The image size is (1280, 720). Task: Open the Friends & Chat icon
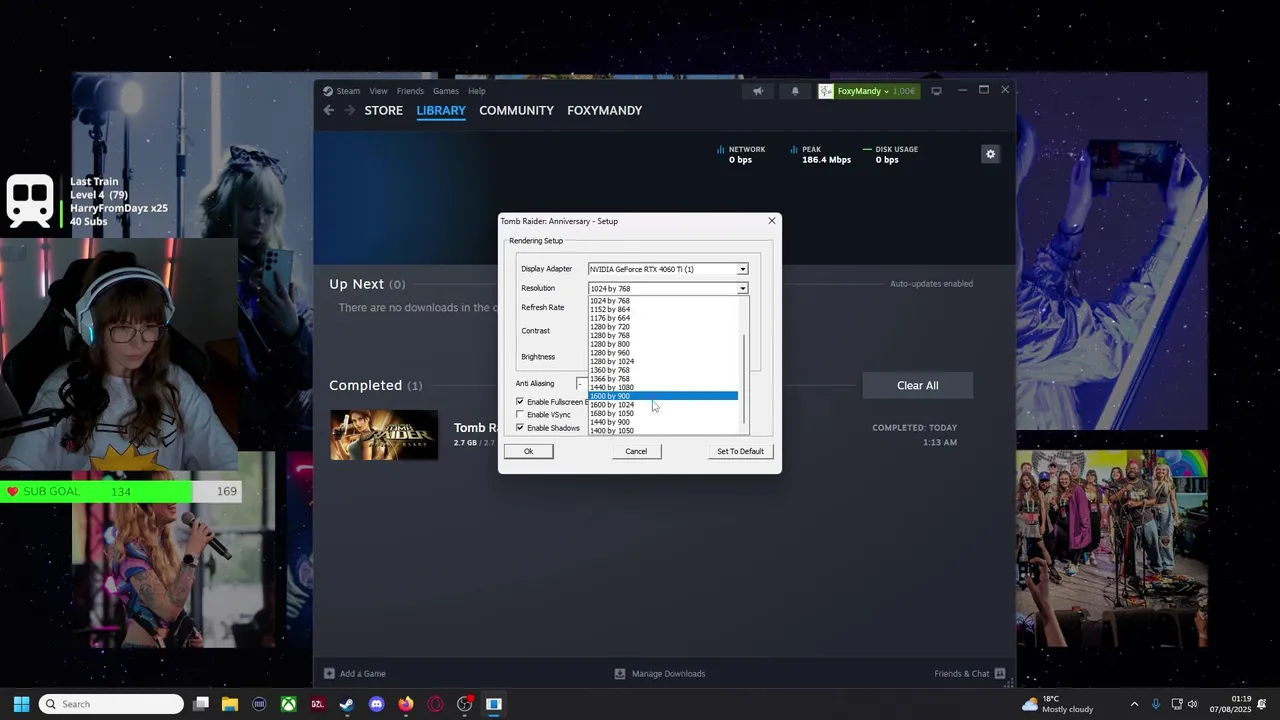(x=1000, y=673)
